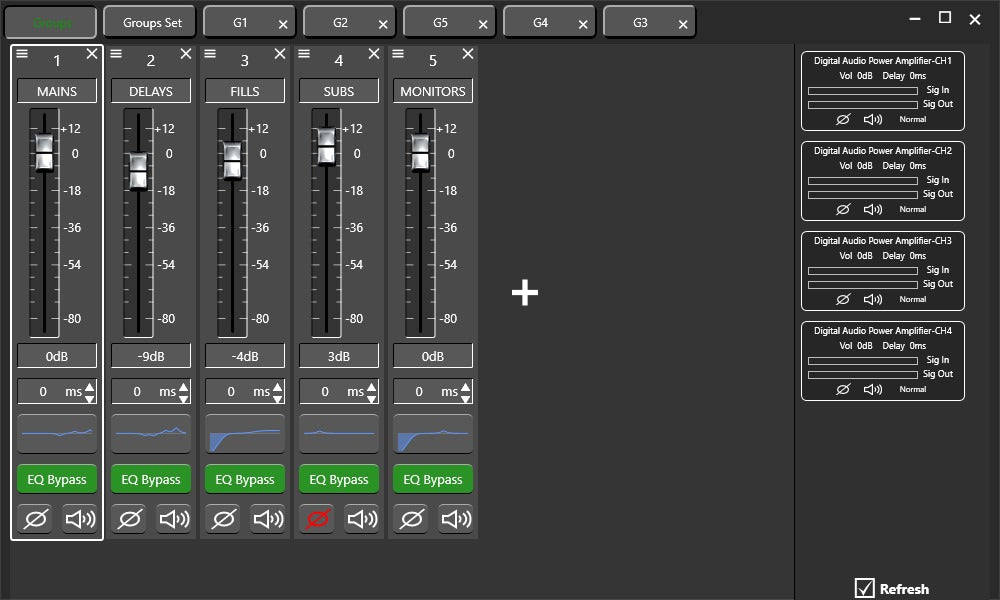Viewport: 1000px width, 600px height.
Task: Click the speaker mute icon on DELAYS
Action: point(174,519)
